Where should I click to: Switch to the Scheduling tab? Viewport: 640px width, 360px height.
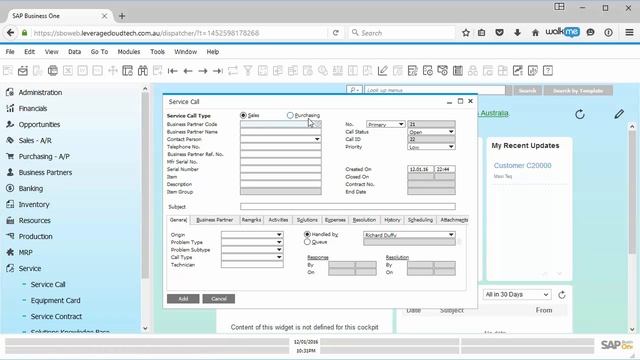[x=420, y=220]
